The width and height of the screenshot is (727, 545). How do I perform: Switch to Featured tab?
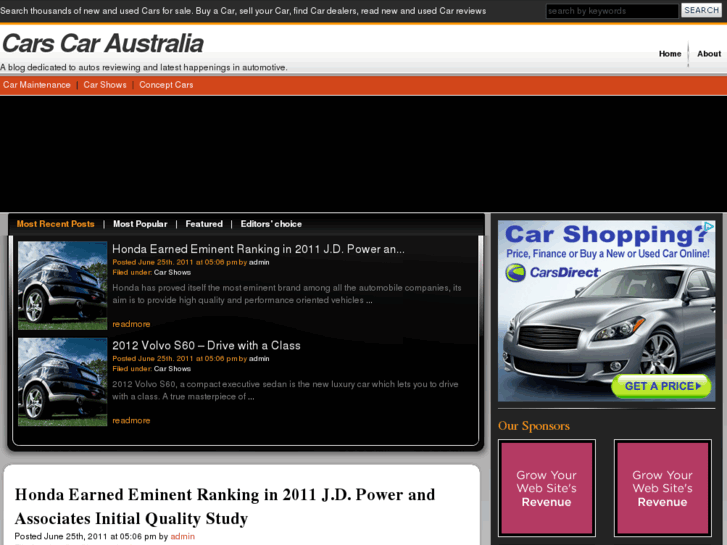204,224
